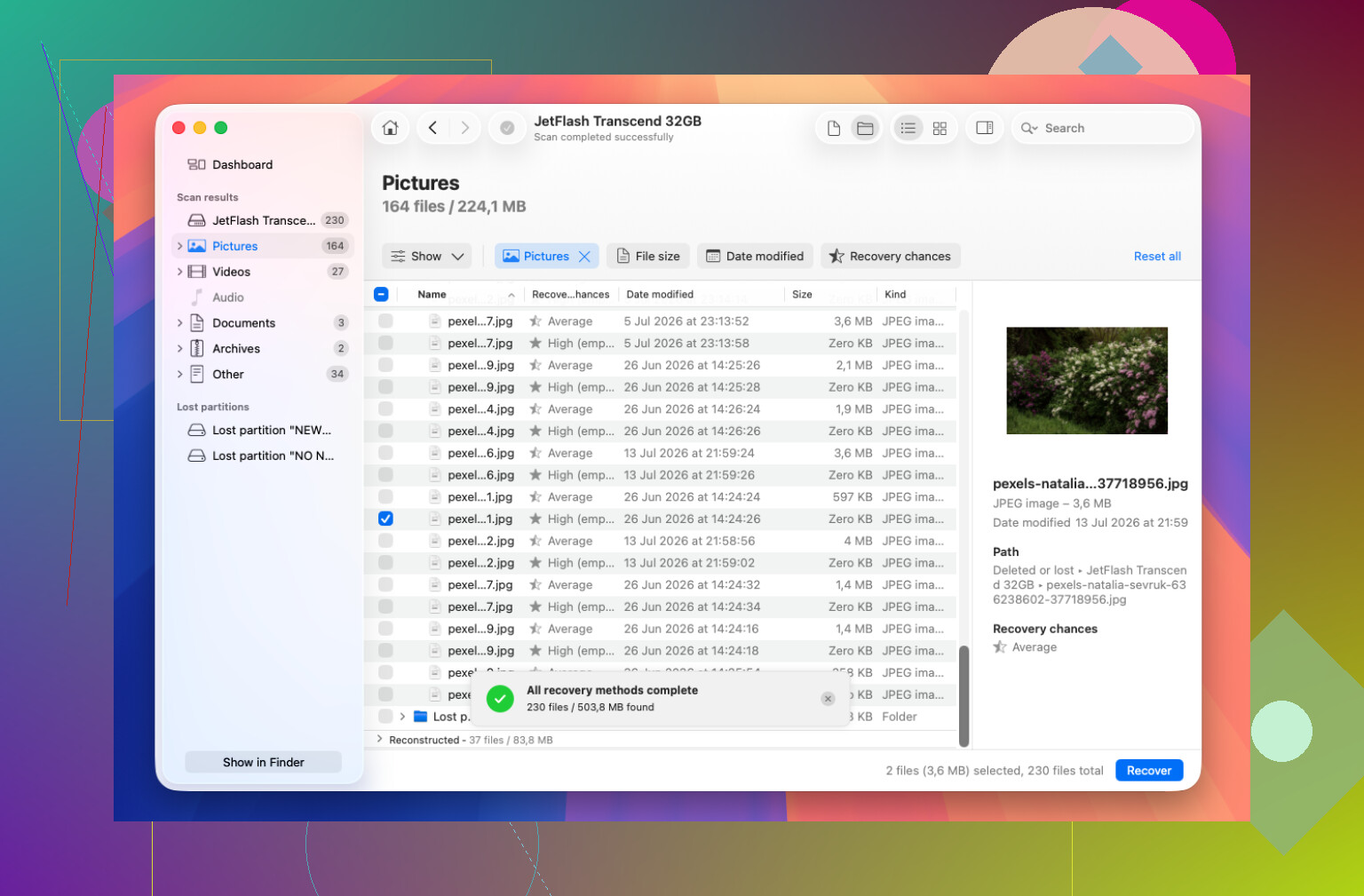Navigate forward with the right arrow
Viewport: 1364px width, 896px height.
464,128
